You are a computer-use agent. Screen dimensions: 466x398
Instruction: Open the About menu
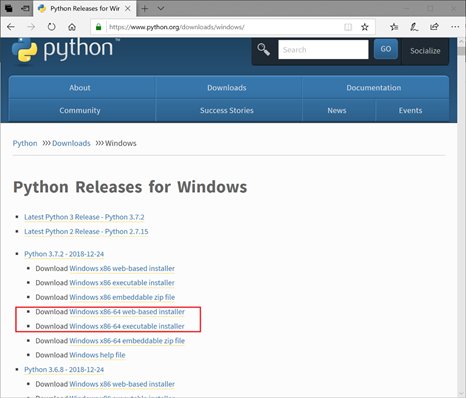(80, 88)
